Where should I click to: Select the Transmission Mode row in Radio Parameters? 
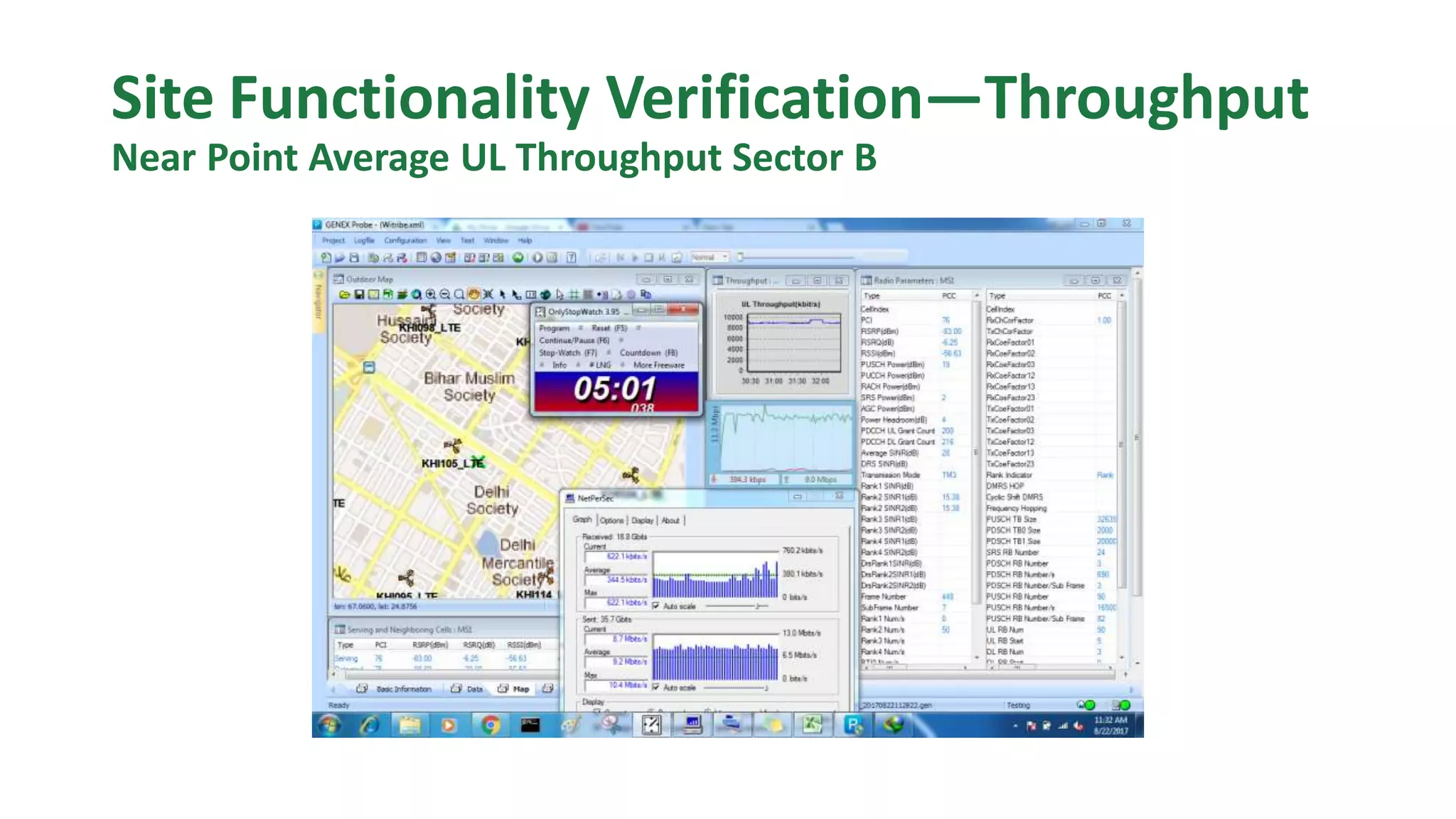[x=916, y=475]
